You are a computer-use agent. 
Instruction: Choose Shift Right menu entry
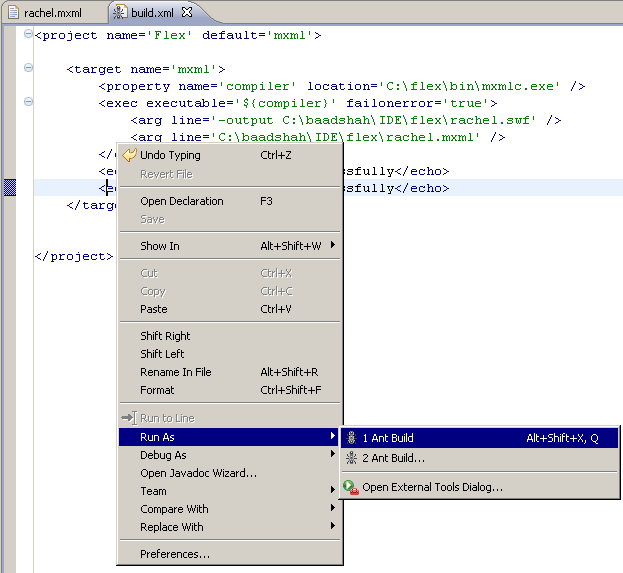[x=230, y=336]
